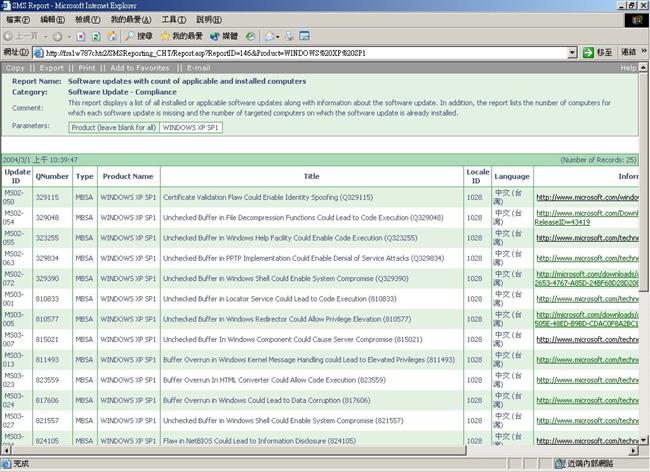Click vertical scrollbar up arrow
This screenshot has width=650, height=472.
(643, 67)
